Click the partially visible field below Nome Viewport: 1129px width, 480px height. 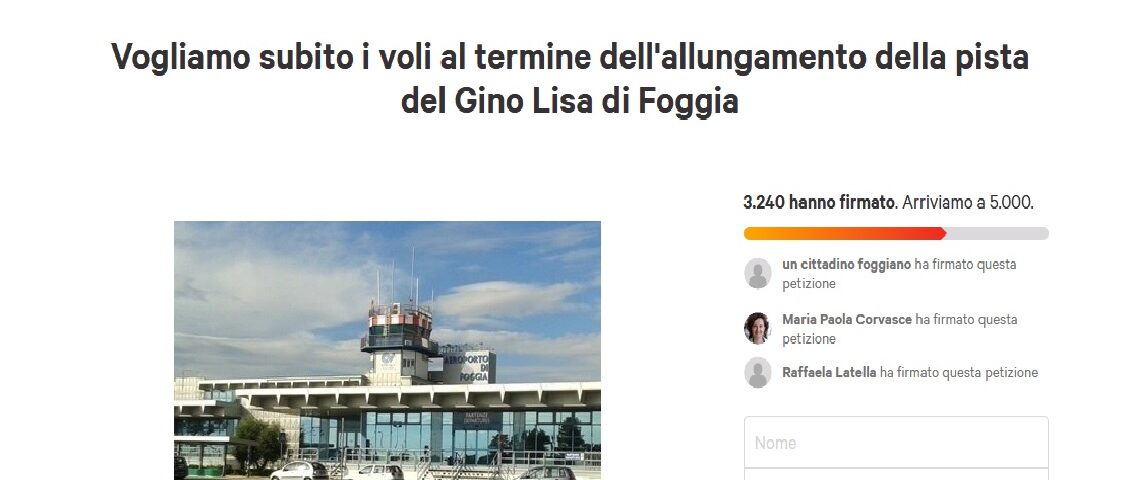[x=896, y=474]
